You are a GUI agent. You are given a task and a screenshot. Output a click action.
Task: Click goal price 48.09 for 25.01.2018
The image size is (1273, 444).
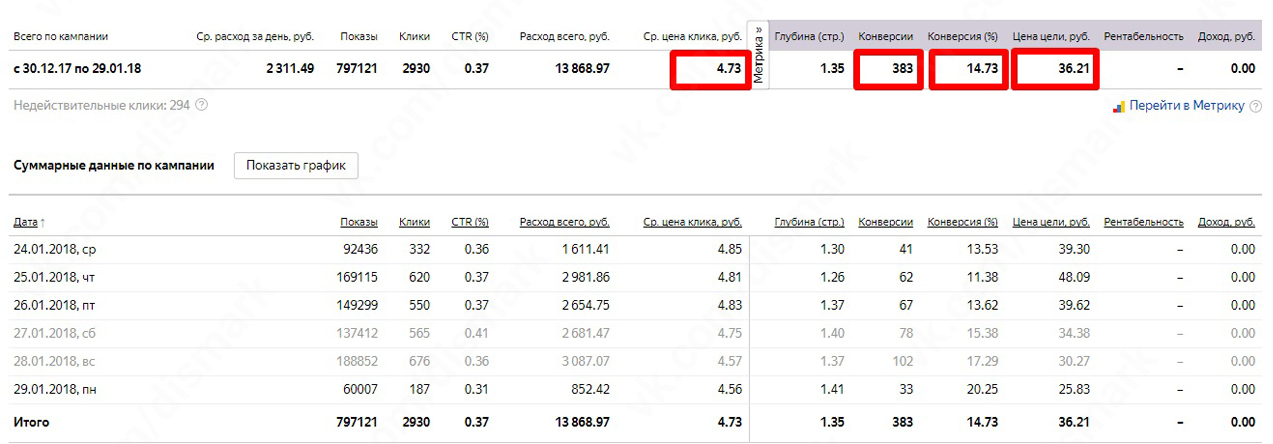[1074, 277]
